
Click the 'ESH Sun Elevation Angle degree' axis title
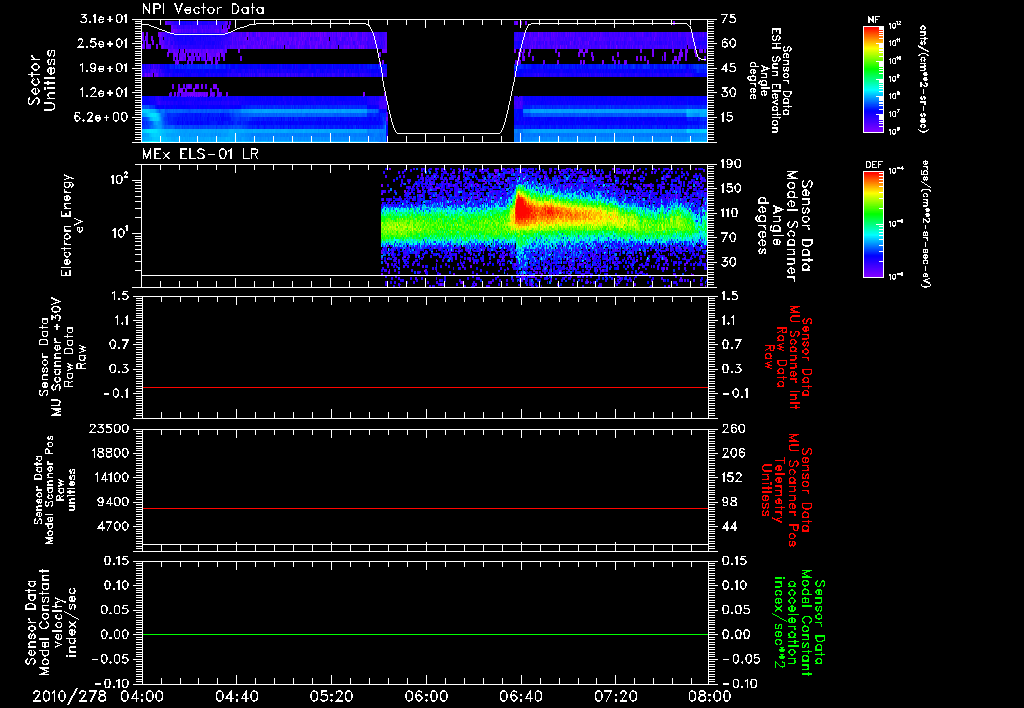(x=769, y=80)
